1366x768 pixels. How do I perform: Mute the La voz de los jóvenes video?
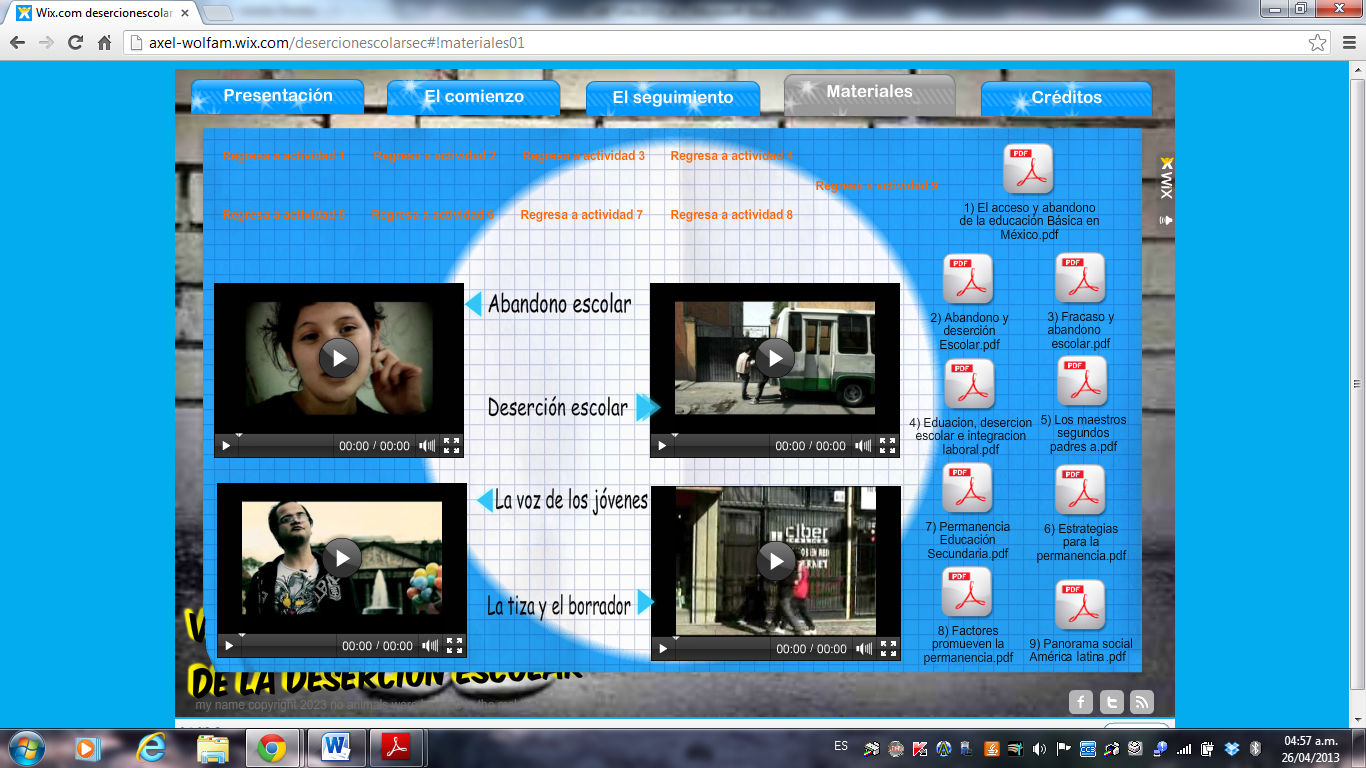tap(430, 646)
